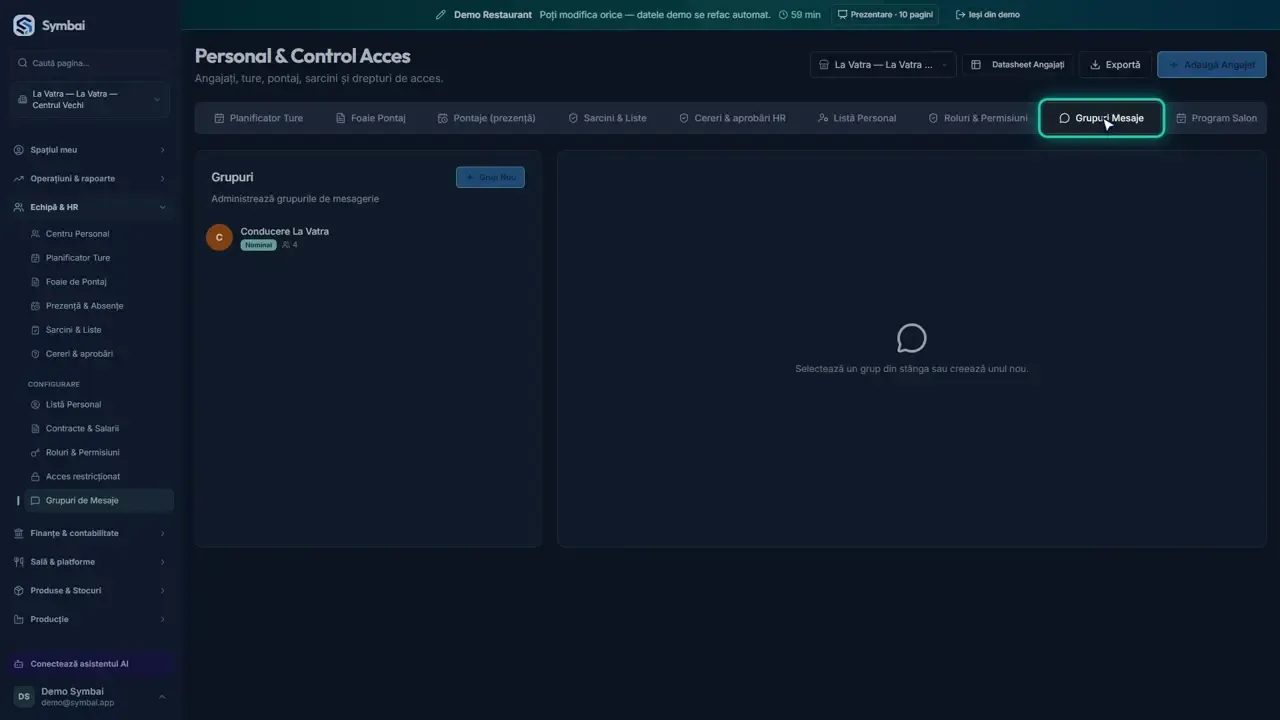Open the Demo Symbai account menu
Viewport: 1280px width, 720px height.
(x=91, y=696)
